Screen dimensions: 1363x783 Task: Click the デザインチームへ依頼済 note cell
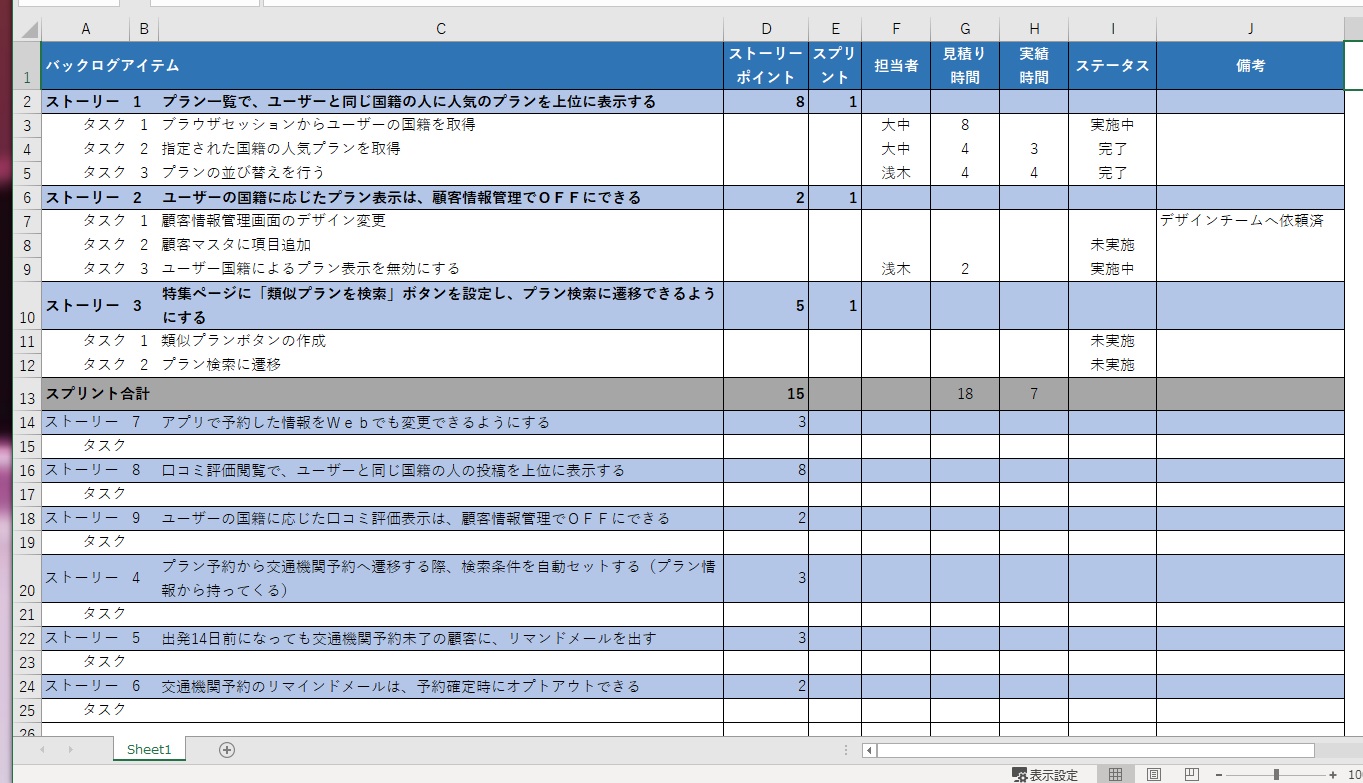(1250, 221)
